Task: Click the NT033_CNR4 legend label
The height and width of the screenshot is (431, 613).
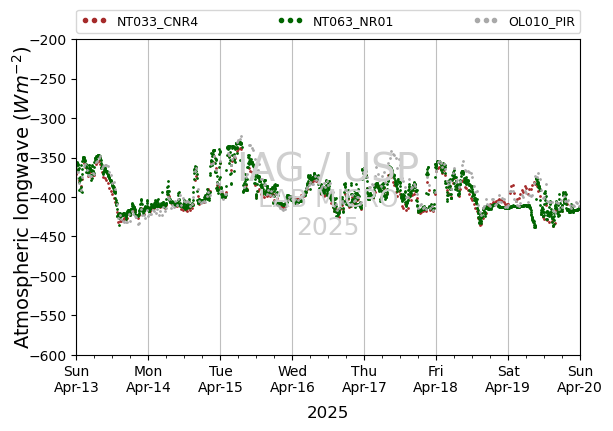Action: (157, 22)
